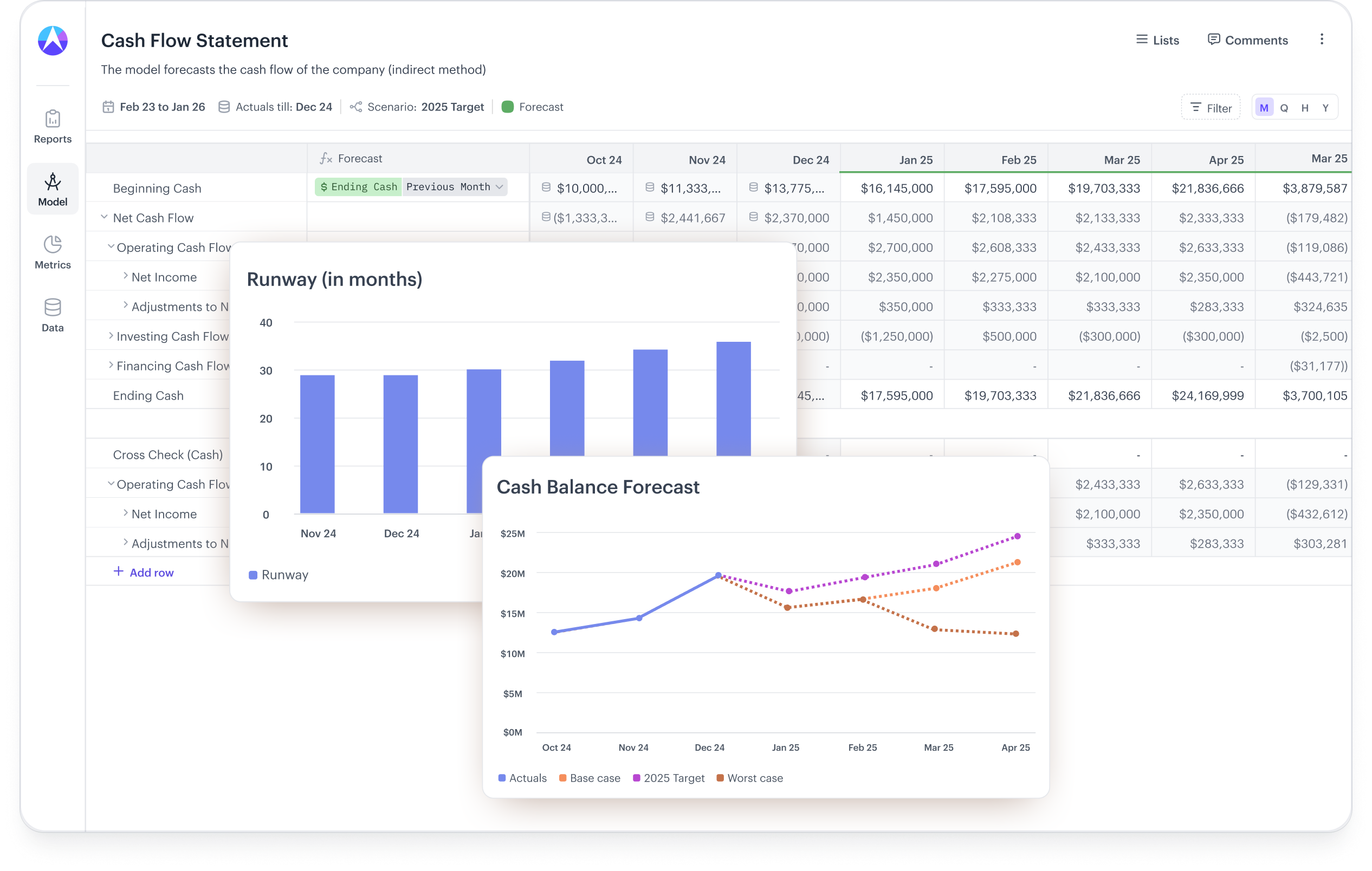Image resolution: width=1372 pixels, height=871 pixels.
Task: Select the Monthly M view toggle
Action: click(1264, 108)
